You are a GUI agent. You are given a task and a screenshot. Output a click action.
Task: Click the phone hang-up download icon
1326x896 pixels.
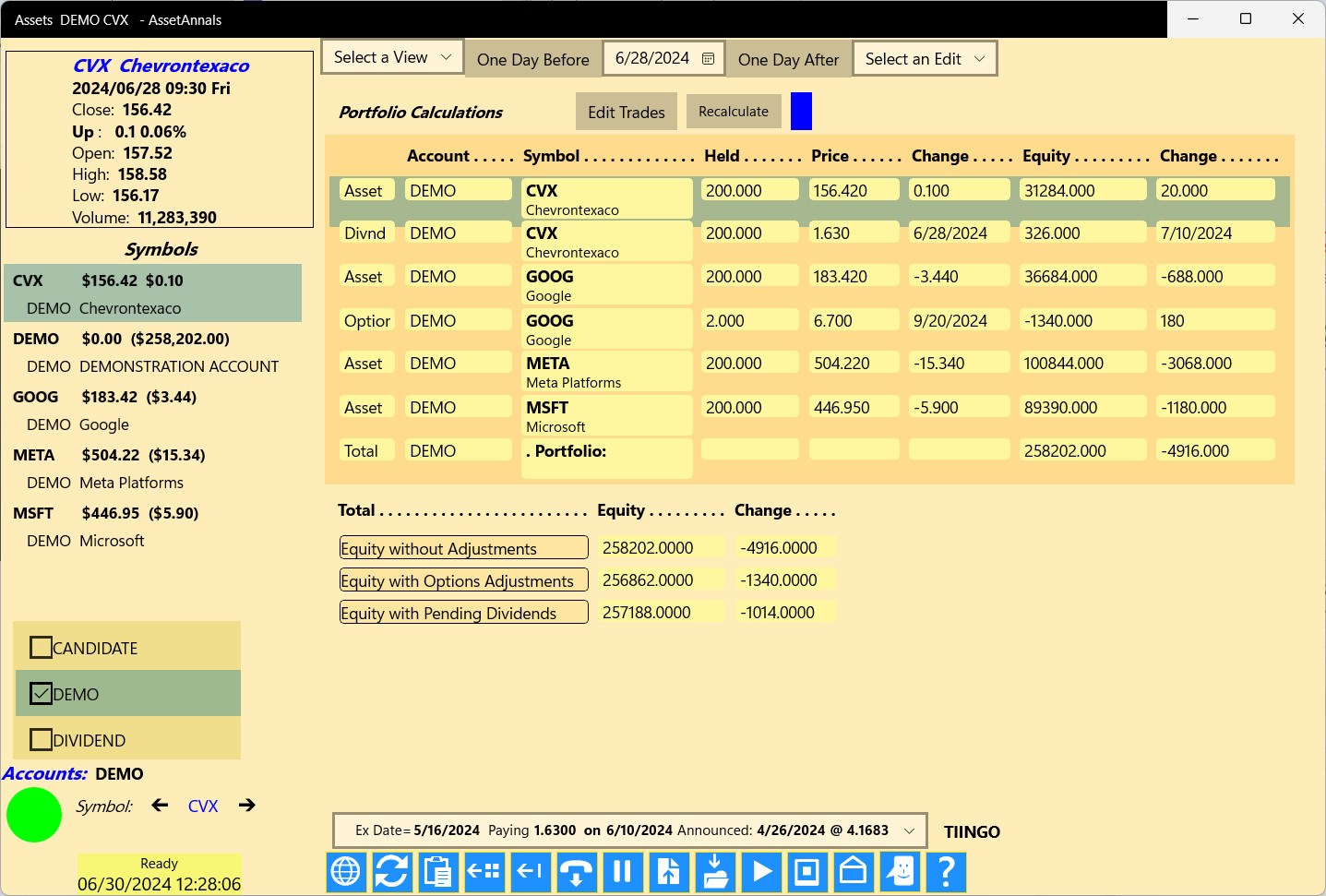577,871
